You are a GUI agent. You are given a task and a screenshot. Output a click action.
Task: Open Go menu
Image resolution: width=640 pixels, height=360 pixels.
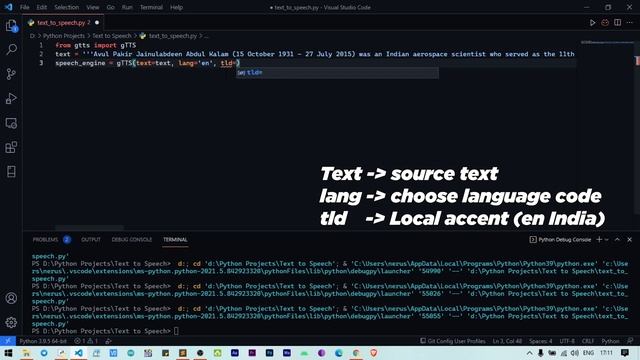(x=111, y=7)
